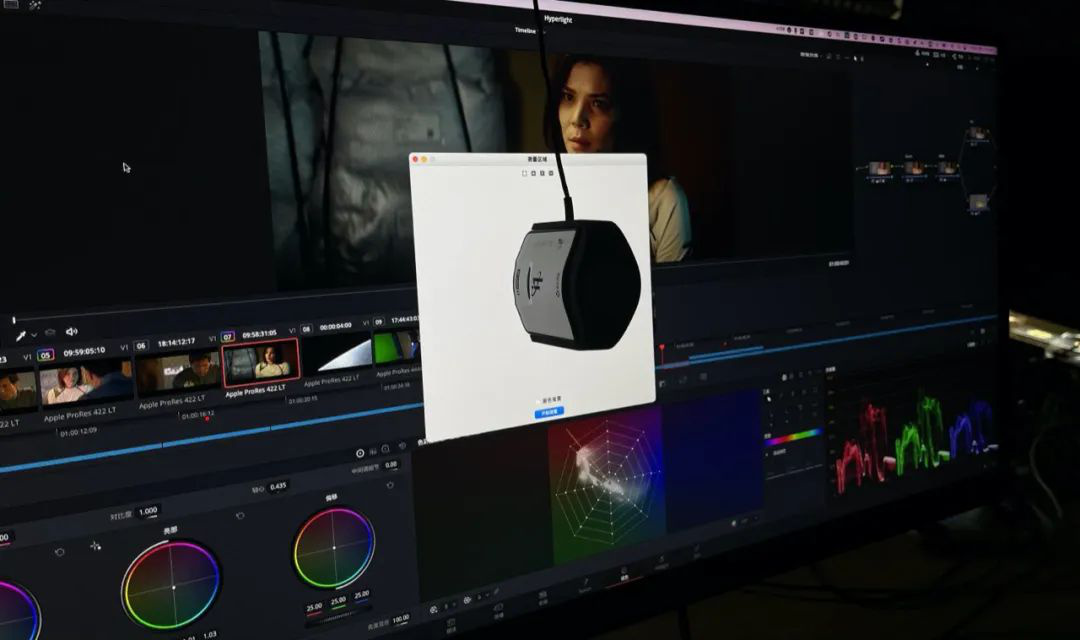Click the Timeline label above the viewer
Viewport: 1080px width, 640px height.
tap(525, 30)
